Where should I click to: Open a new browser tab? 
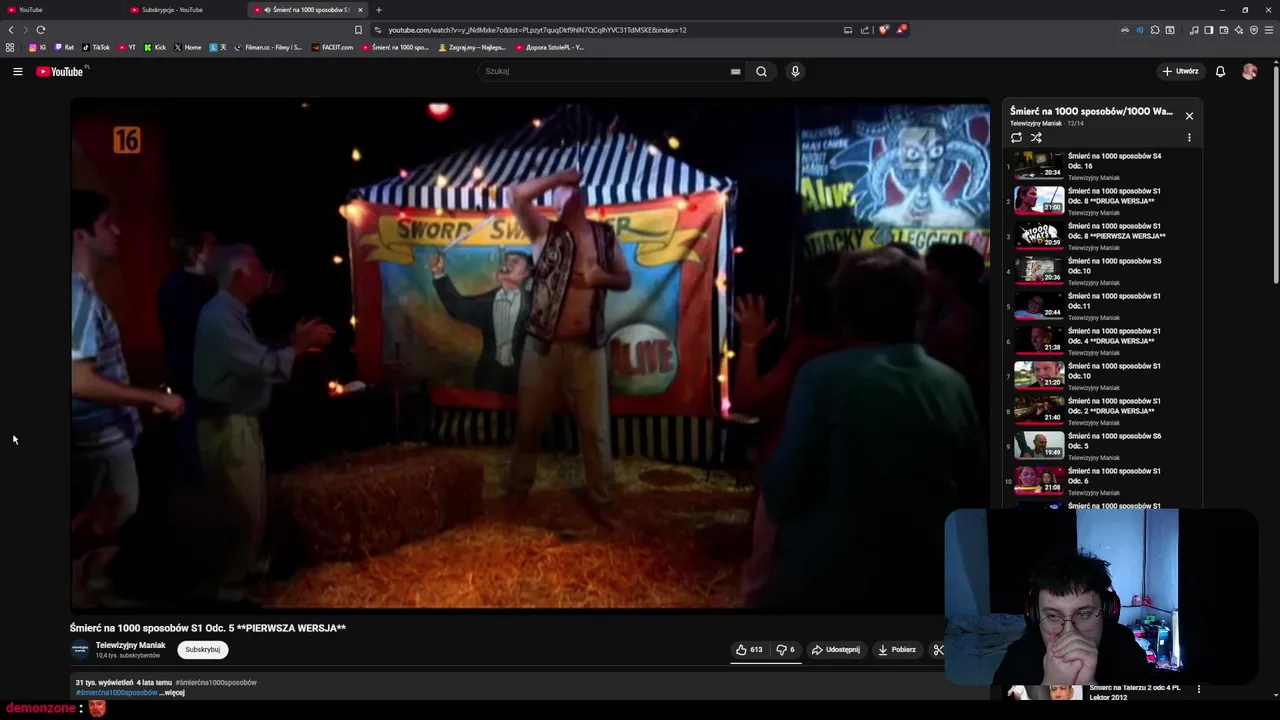pyautogui.click(x=378, y=10)
